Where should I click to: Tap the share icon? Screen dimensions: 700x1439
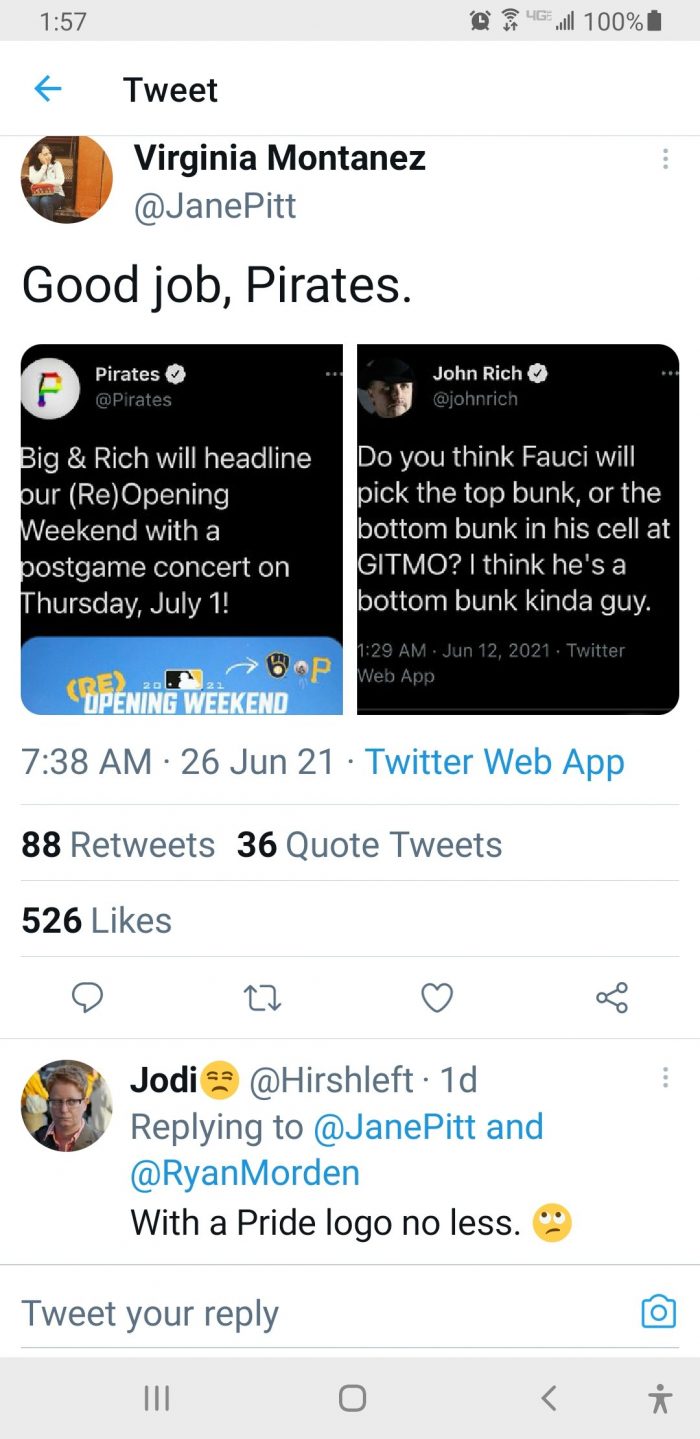tap(611, 997)
